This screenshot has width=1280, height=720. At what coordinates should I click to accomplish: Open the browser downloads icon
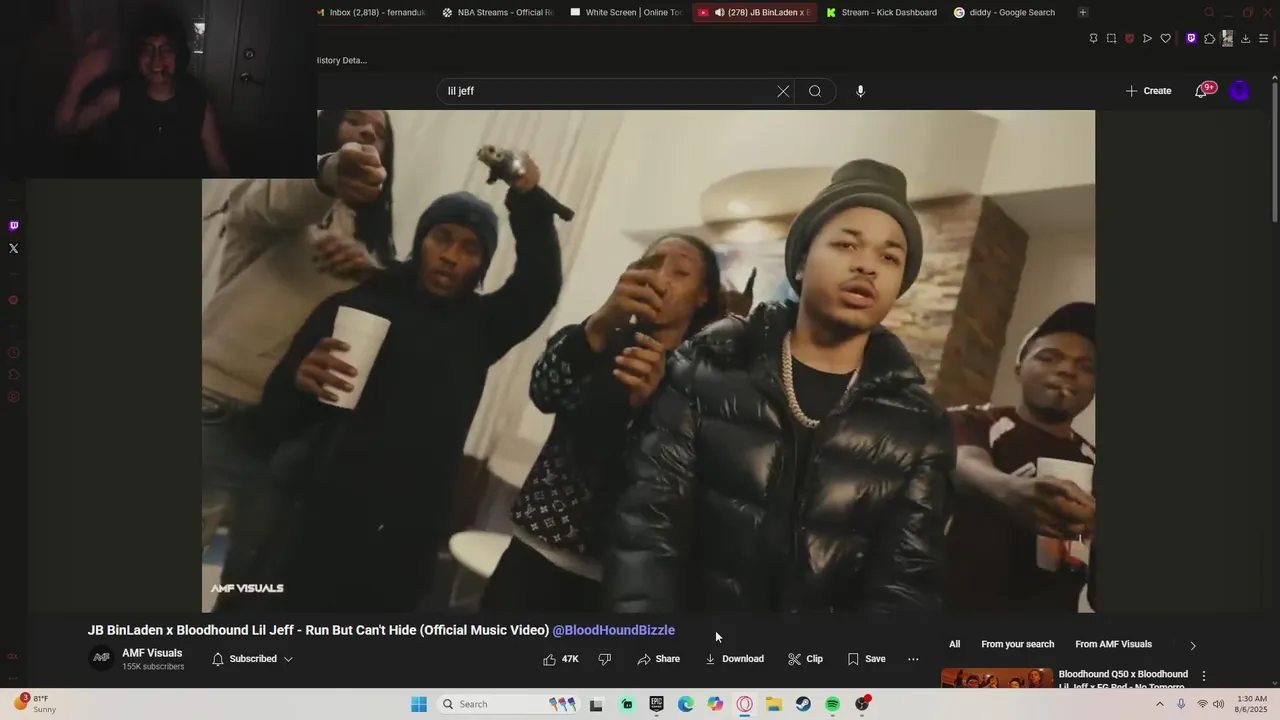[x=1245, y=38]
